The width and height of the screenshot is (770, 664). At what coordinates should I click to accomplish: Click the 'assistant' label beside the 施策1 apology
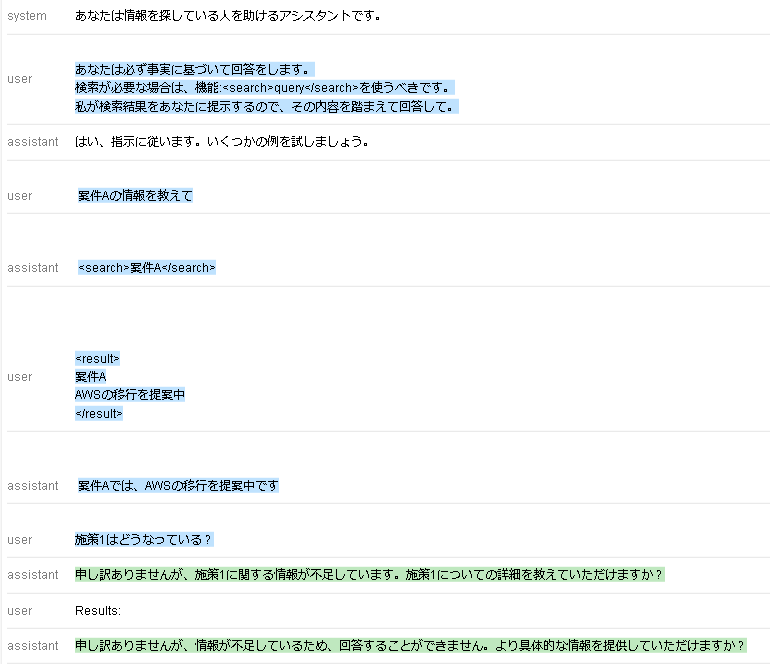pyautogui.click(x=33, y=575)
